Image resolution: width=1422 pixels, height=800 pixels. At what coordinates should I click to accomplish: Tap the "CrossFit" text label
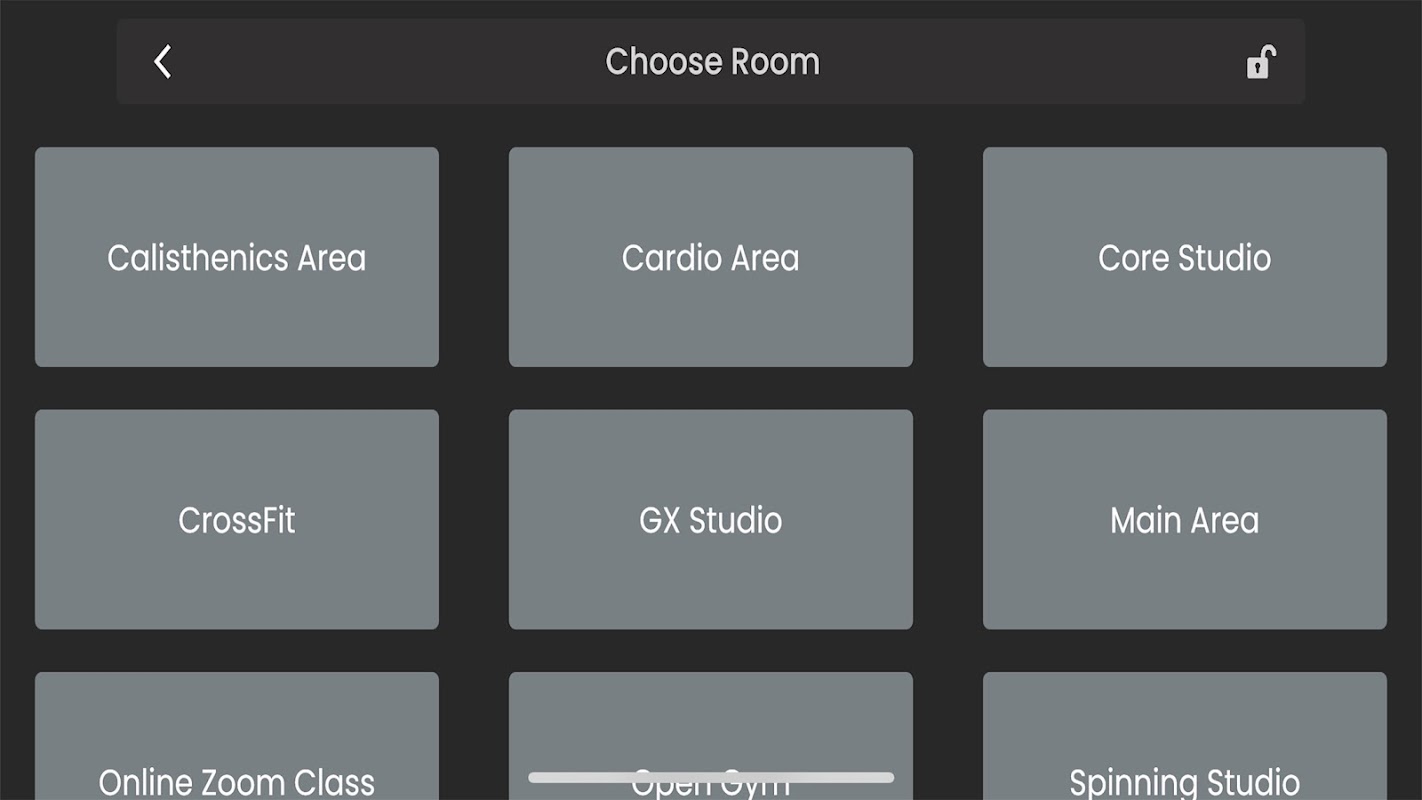(x=237, y=520)
